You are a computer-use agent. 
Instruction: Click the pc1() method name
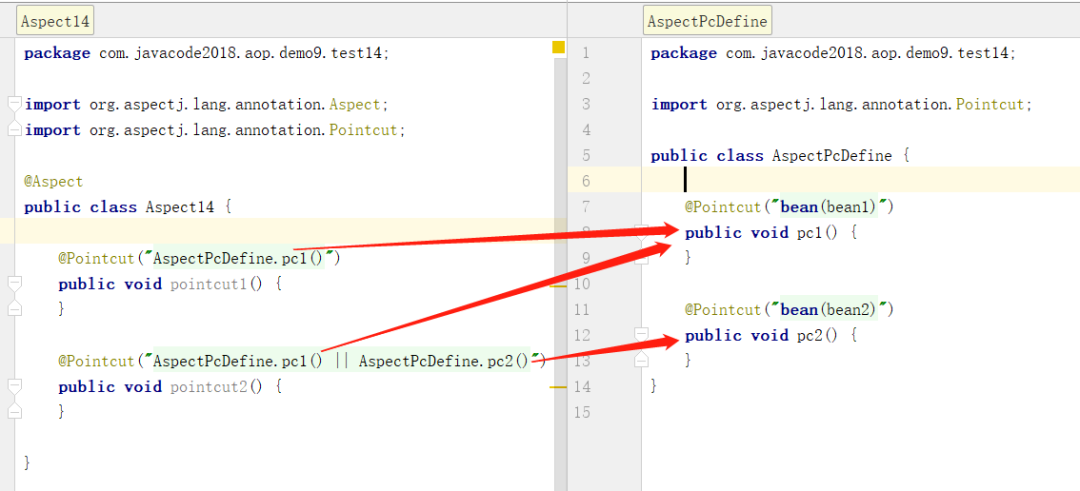(817, 232)
